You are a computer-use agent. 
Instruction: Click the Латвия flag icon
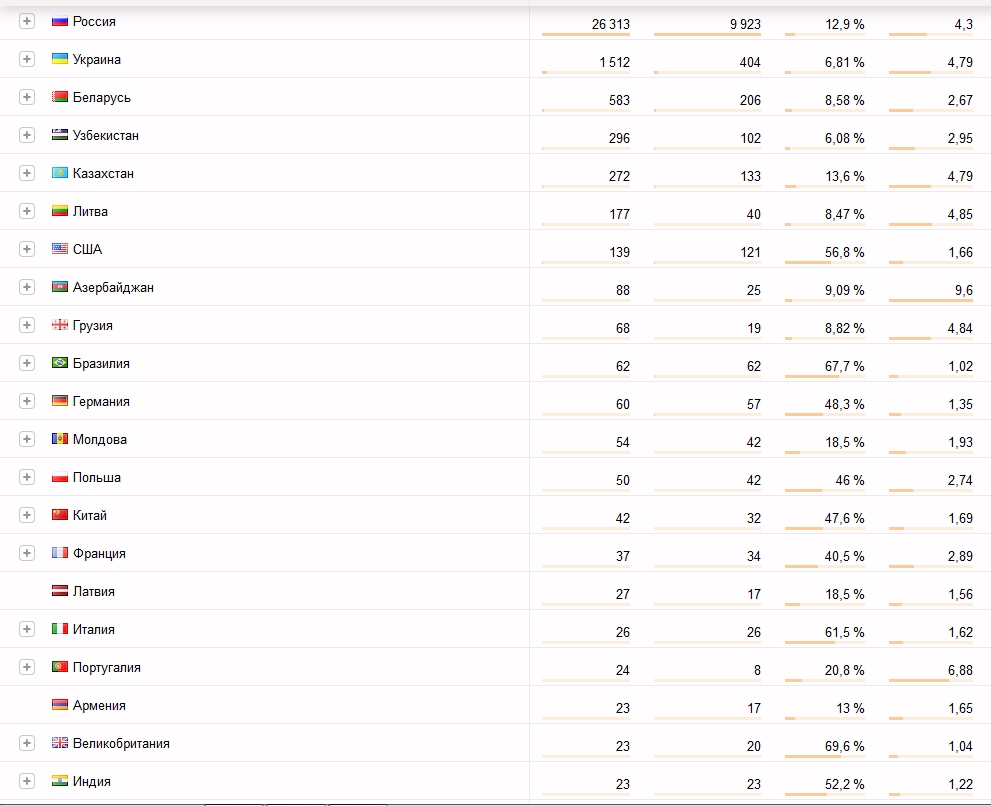pyautogui.click(x=59, y=590)
